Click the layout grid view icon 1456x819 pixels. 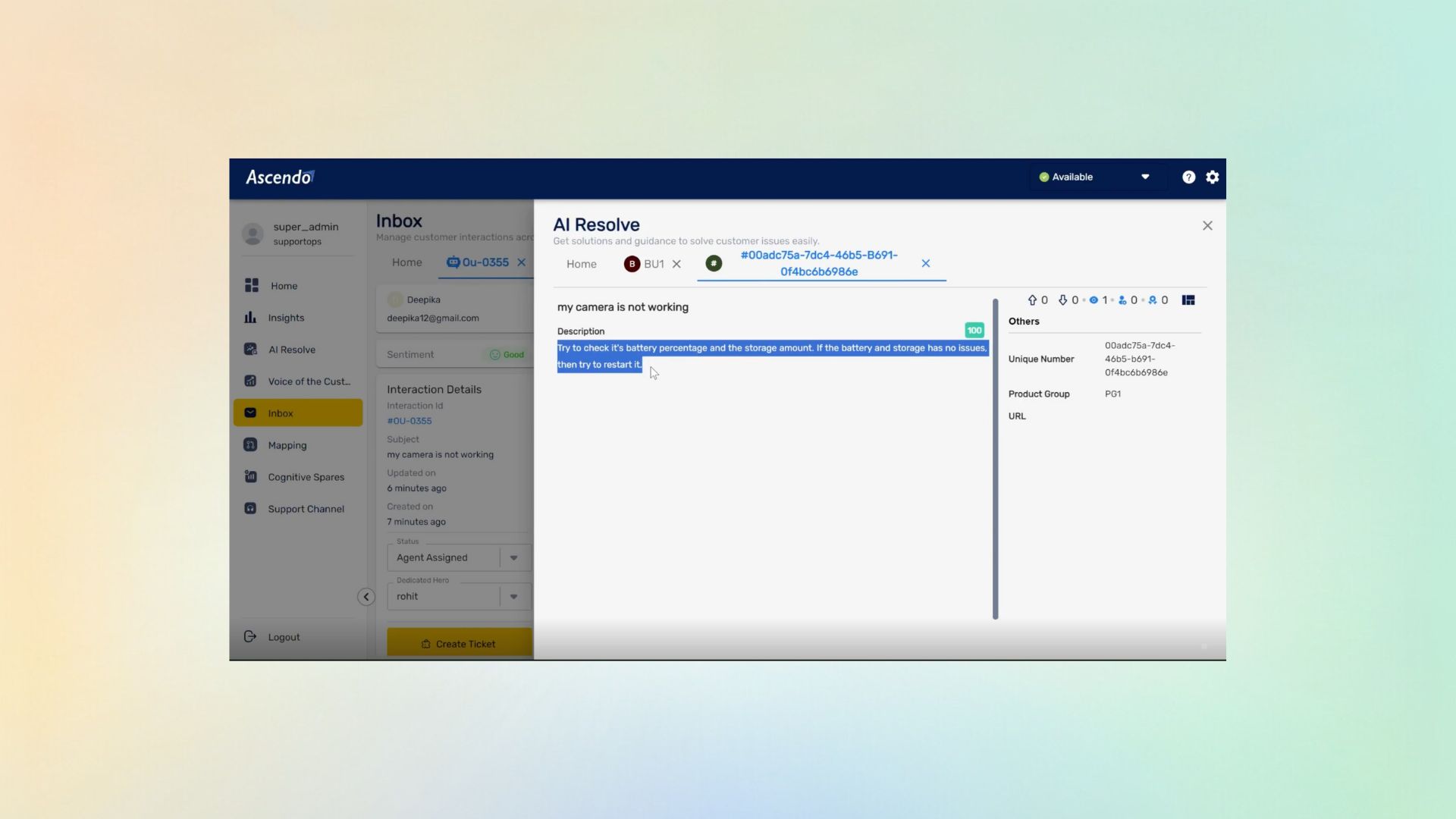[1188, 300]
